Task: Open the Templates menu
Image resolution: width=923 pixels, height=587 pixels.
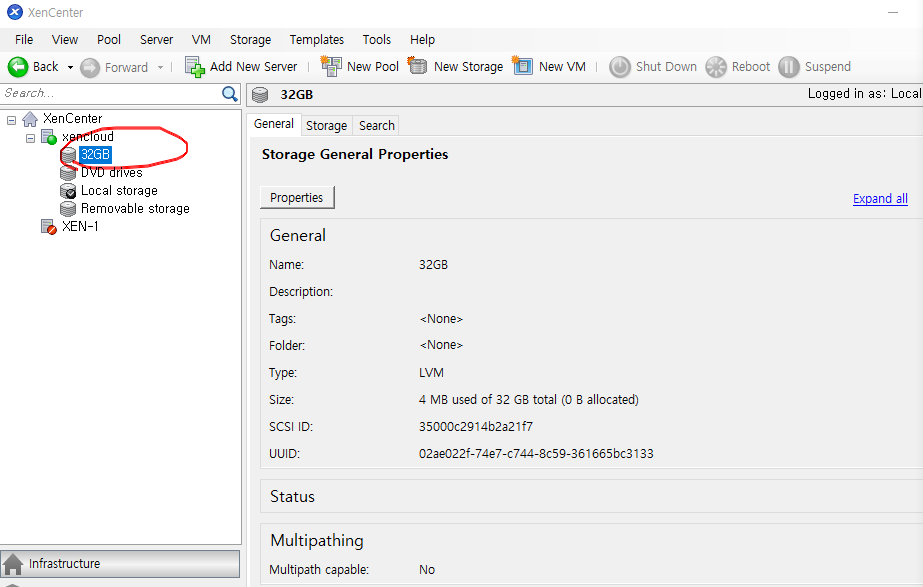Action: pos(317,39)
